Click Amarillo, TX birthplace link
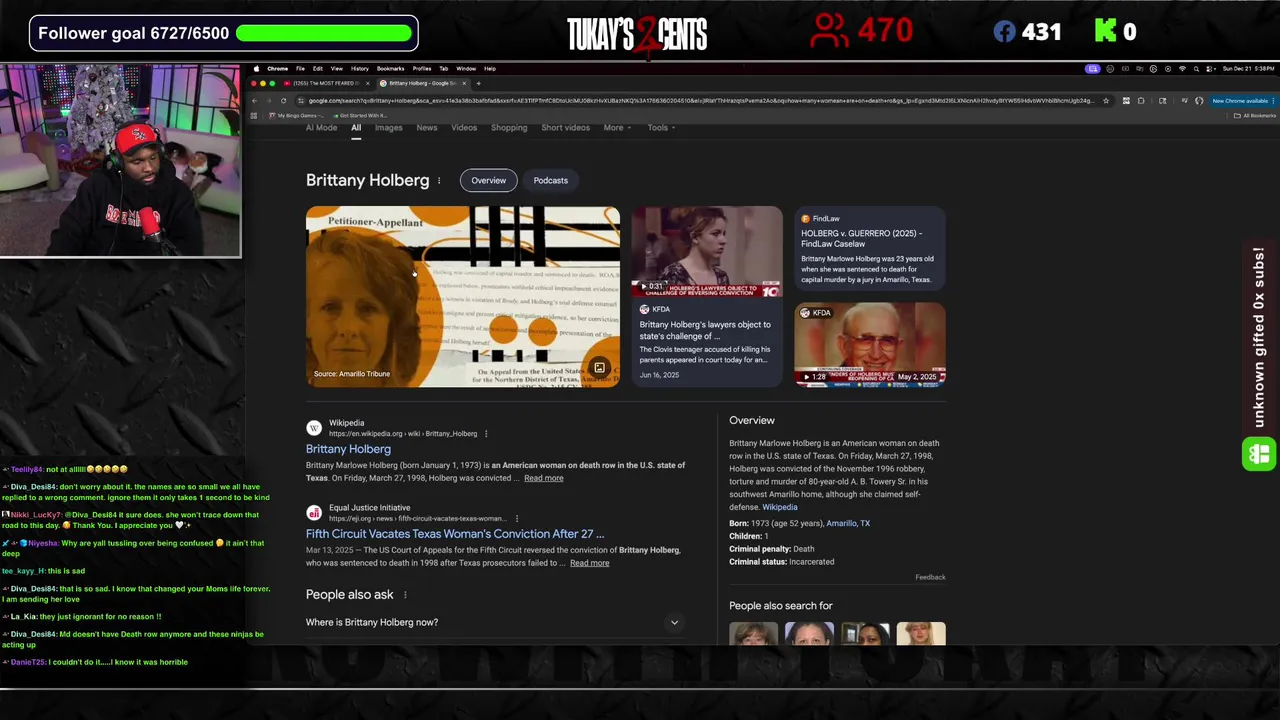 coord(848,524)
